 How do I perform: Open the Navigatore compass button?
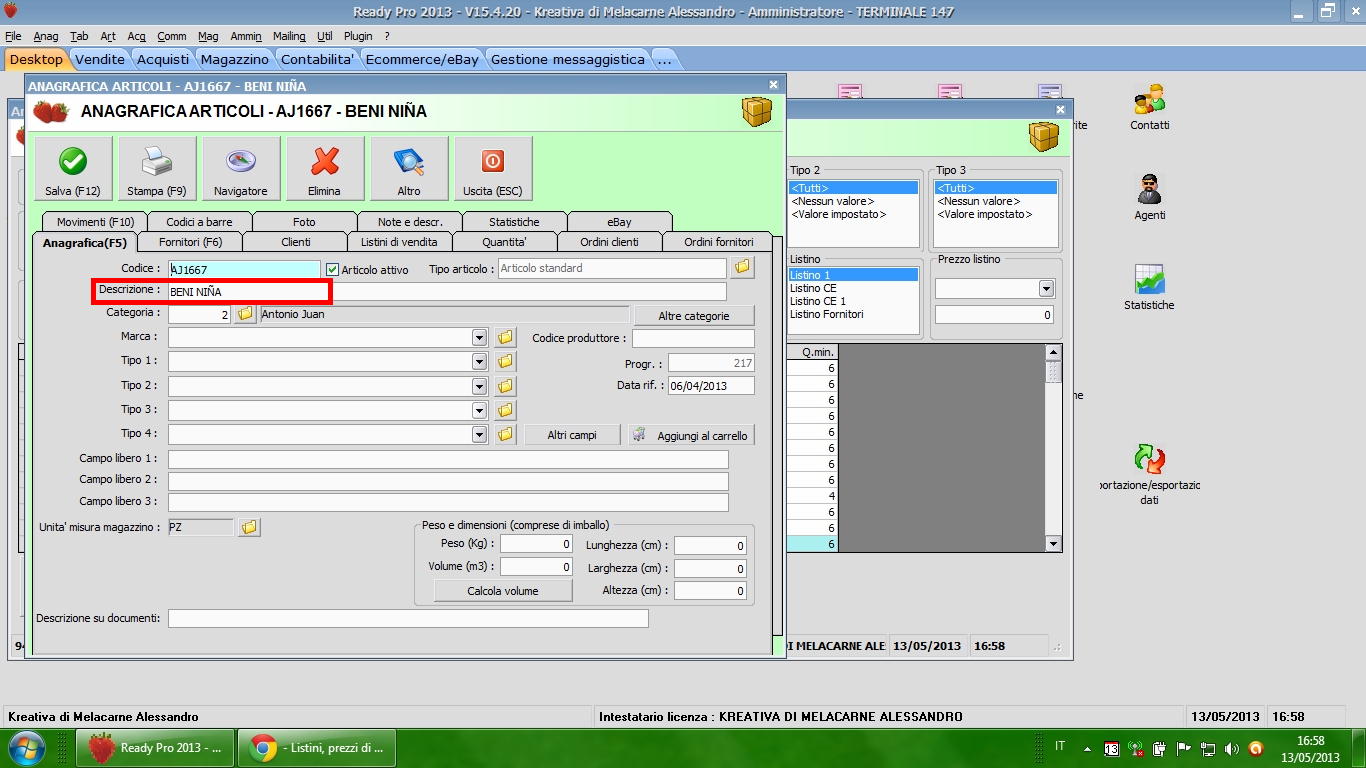241,169
